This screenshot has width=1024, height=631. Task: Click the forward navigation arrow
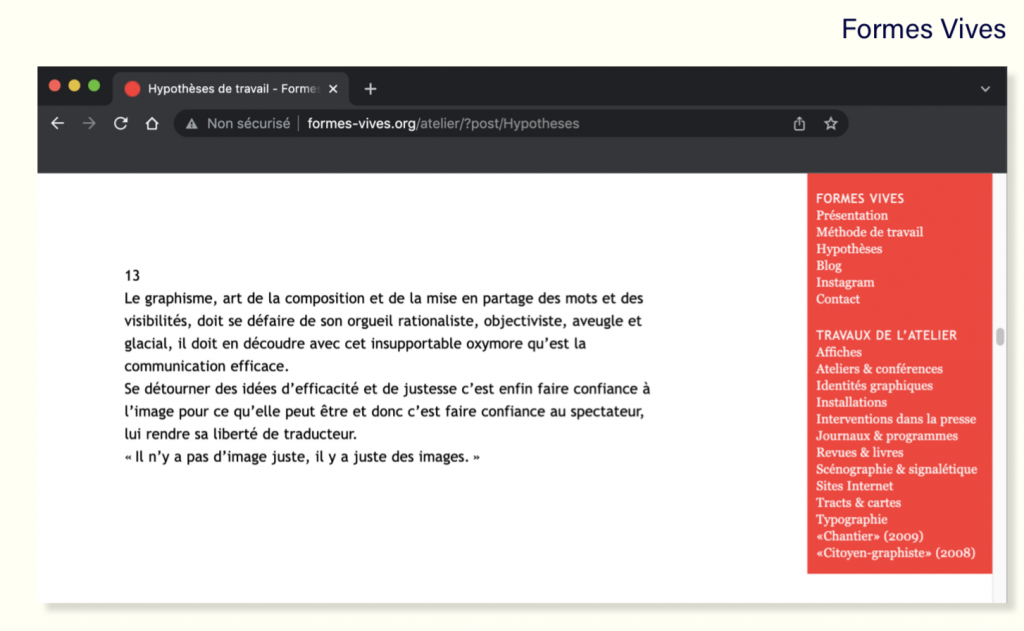89,123
